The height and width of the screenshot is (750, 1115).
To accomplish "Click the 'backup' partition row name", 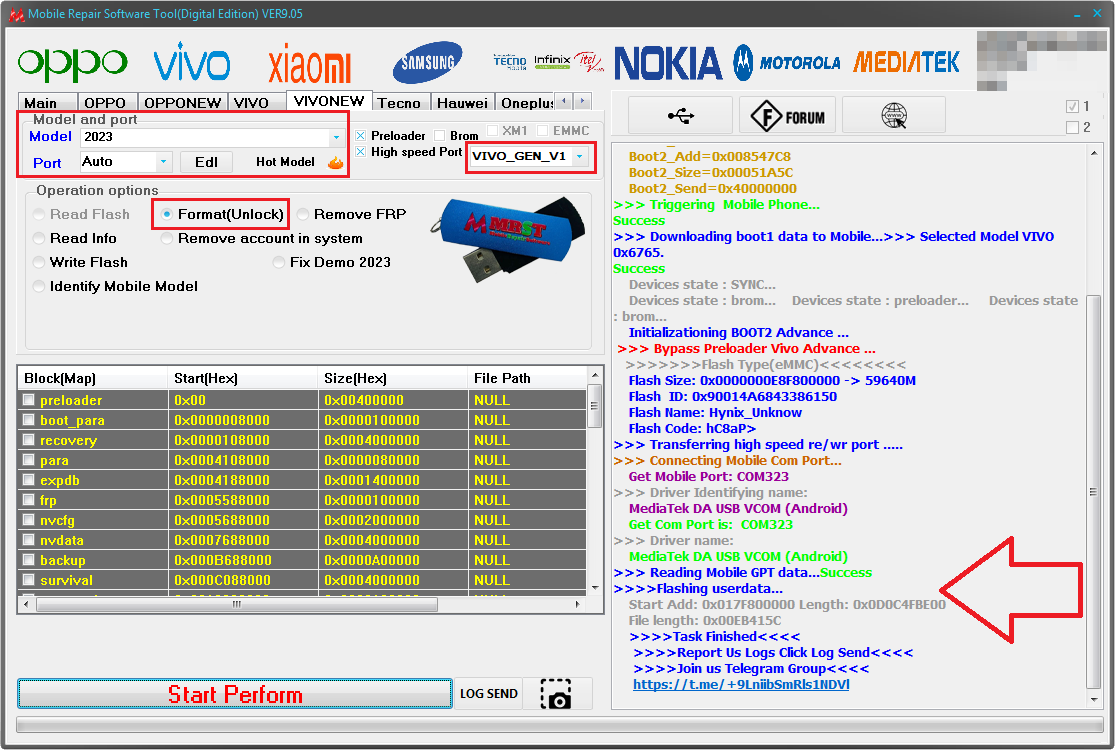I will [63, 560].
